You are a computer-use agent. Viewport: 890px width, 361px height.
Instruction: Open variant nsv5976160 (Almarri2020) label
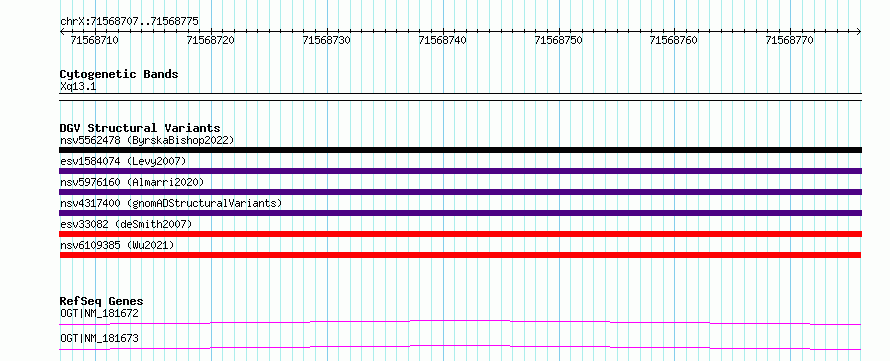point(132,182)
